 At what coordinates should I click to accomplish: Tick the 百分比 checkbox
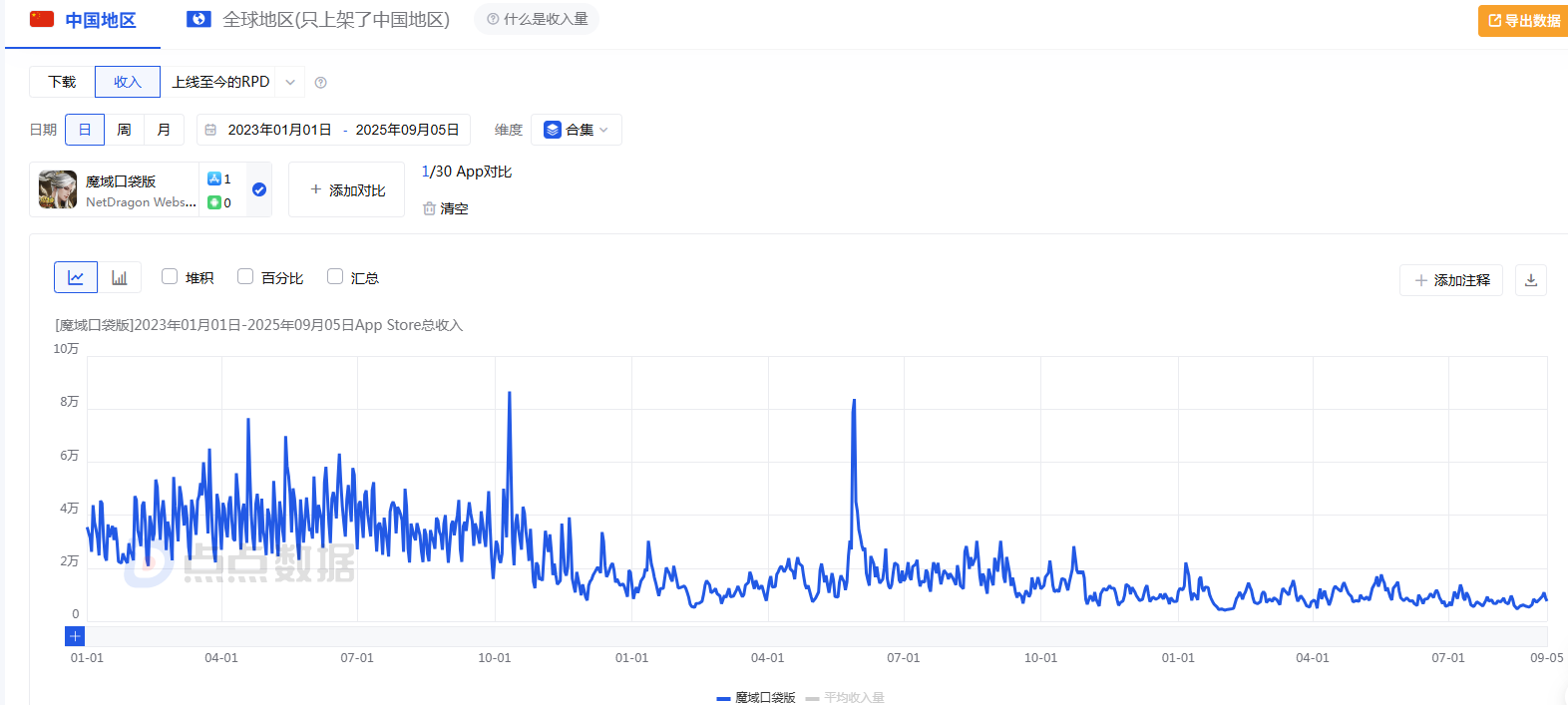[x=245, y=276]
